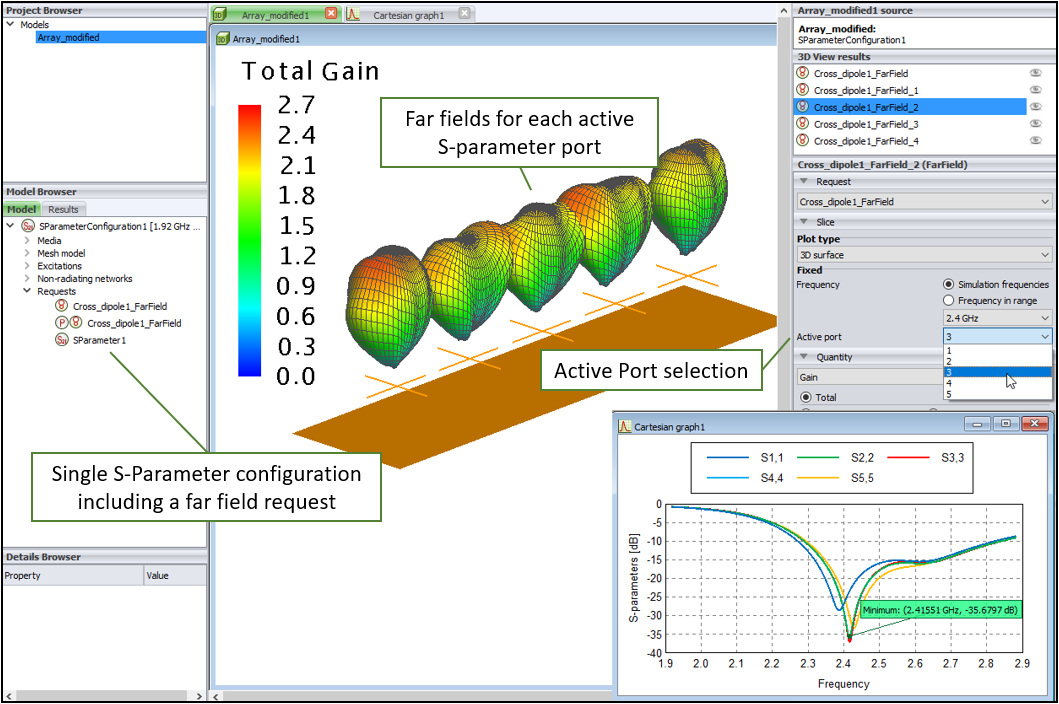Click the S-parameter icon beside SParameter1 request
This screenshot has height=704, width=1059.
(61, 340)
